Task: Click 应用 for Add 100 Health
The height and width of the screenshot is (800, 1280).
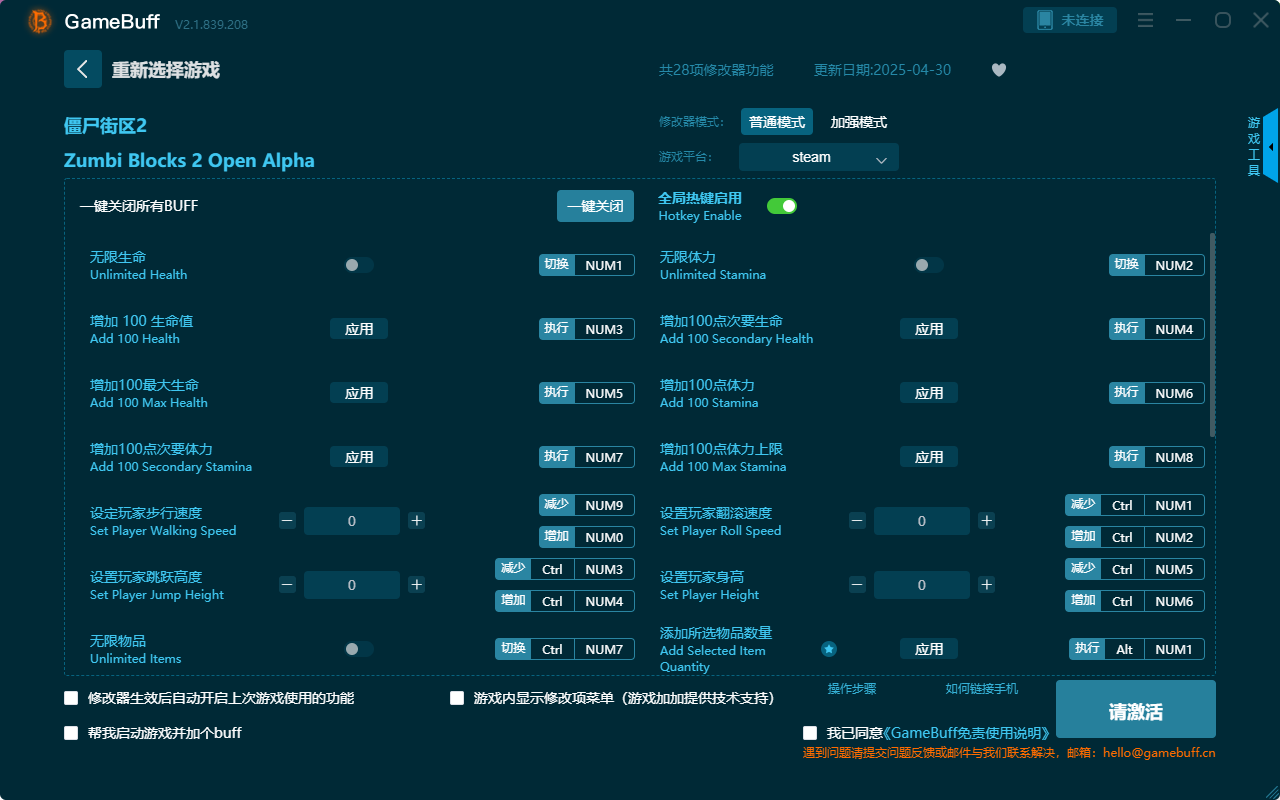Action: click(x=358, y=328)
